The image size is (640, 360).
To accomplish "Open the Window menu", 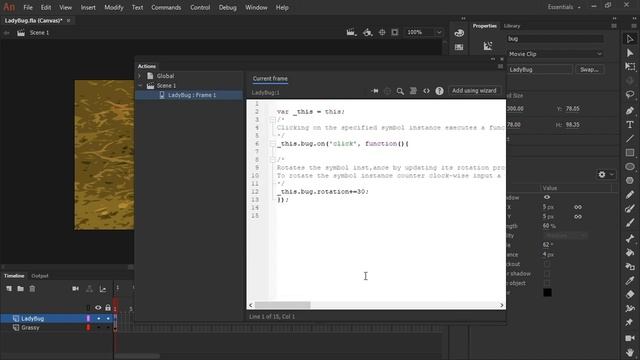I will 256,7.
